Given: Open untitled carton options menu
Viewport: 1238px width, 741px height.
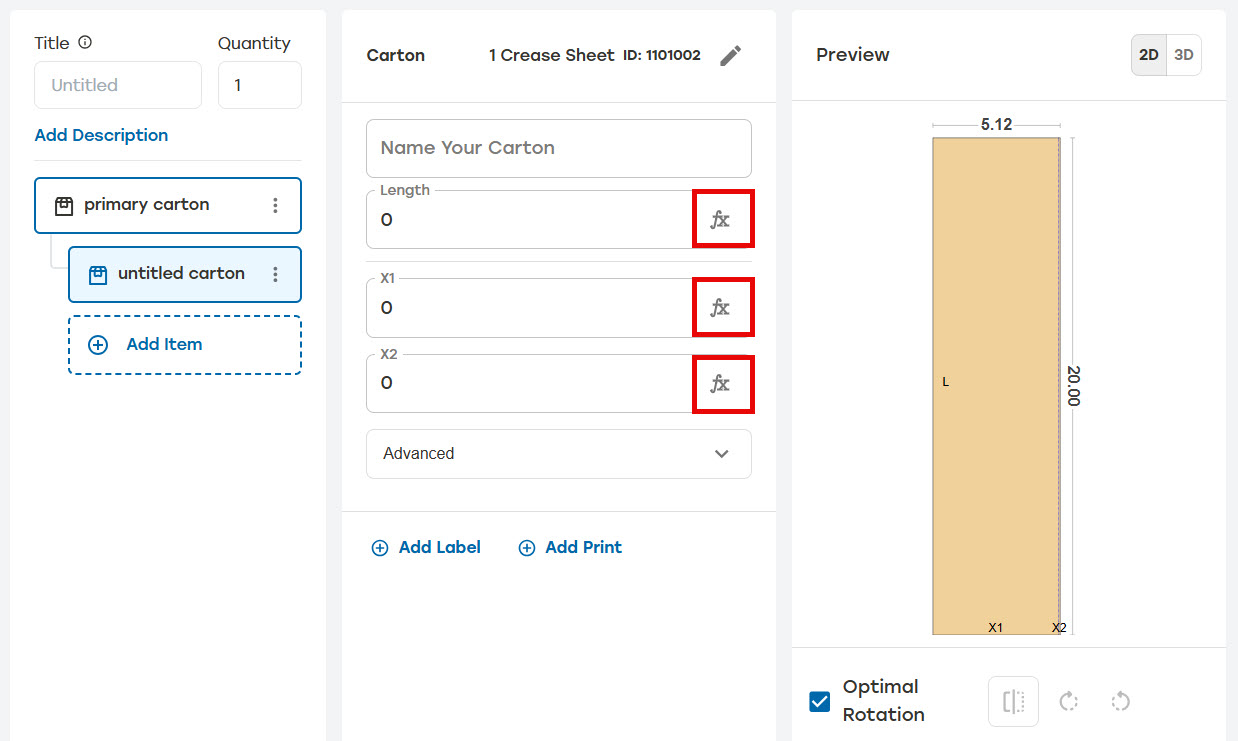Looking at the screenshot, I should 275,274.
